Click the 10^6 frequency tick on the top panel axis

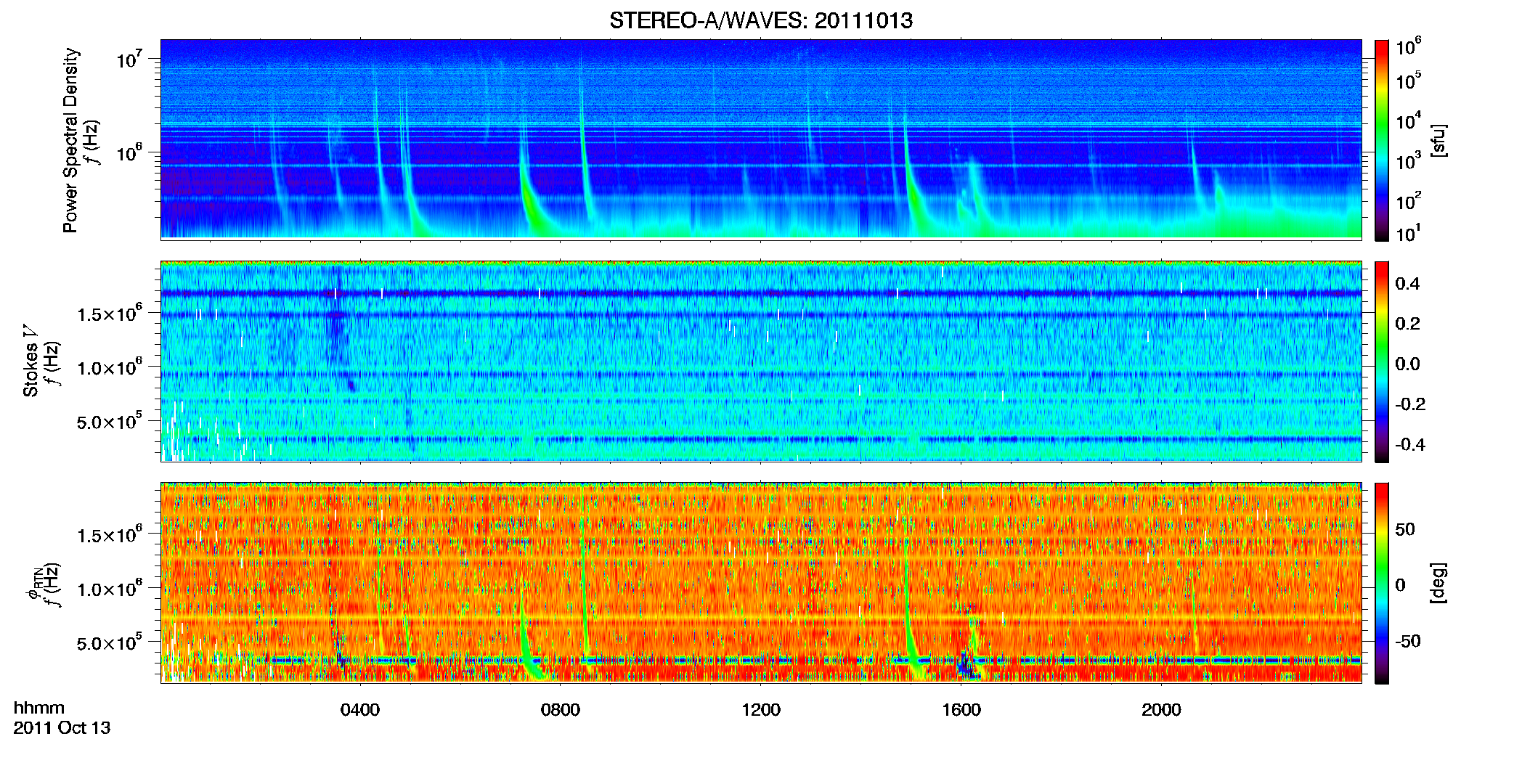[x=129, y=152]
